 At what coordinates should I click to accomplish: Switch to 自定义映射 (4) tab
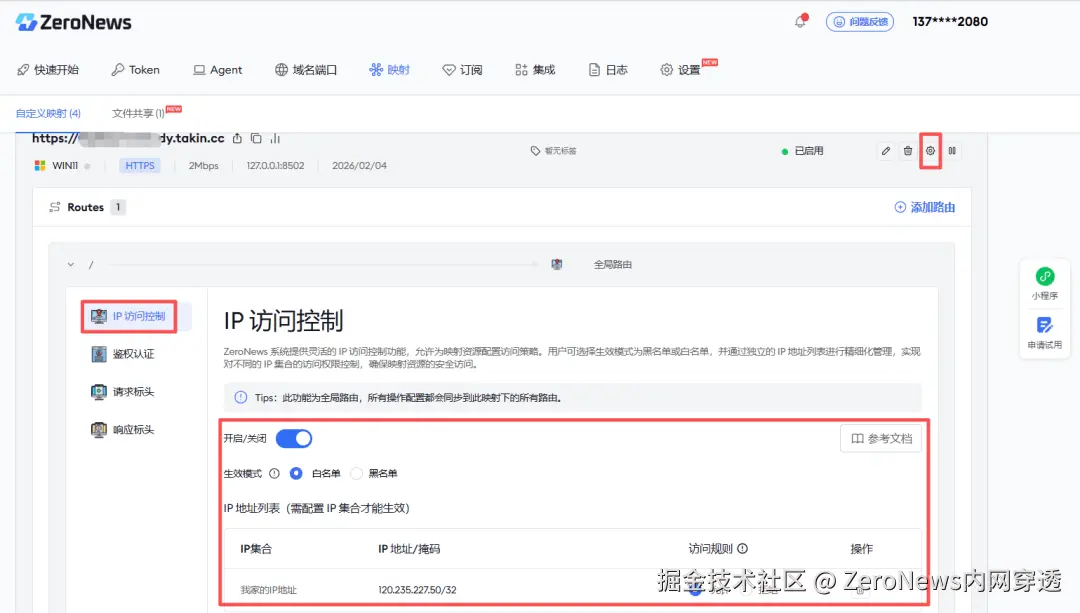48,113
